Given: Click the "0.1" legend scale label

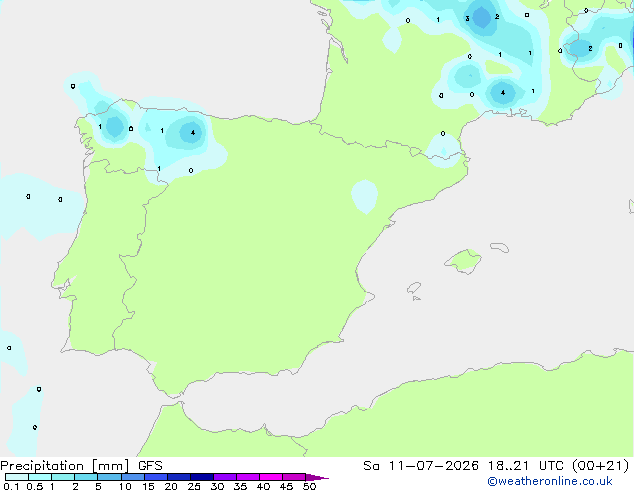Looking at the screenshot, I should (x=11, y=486).
